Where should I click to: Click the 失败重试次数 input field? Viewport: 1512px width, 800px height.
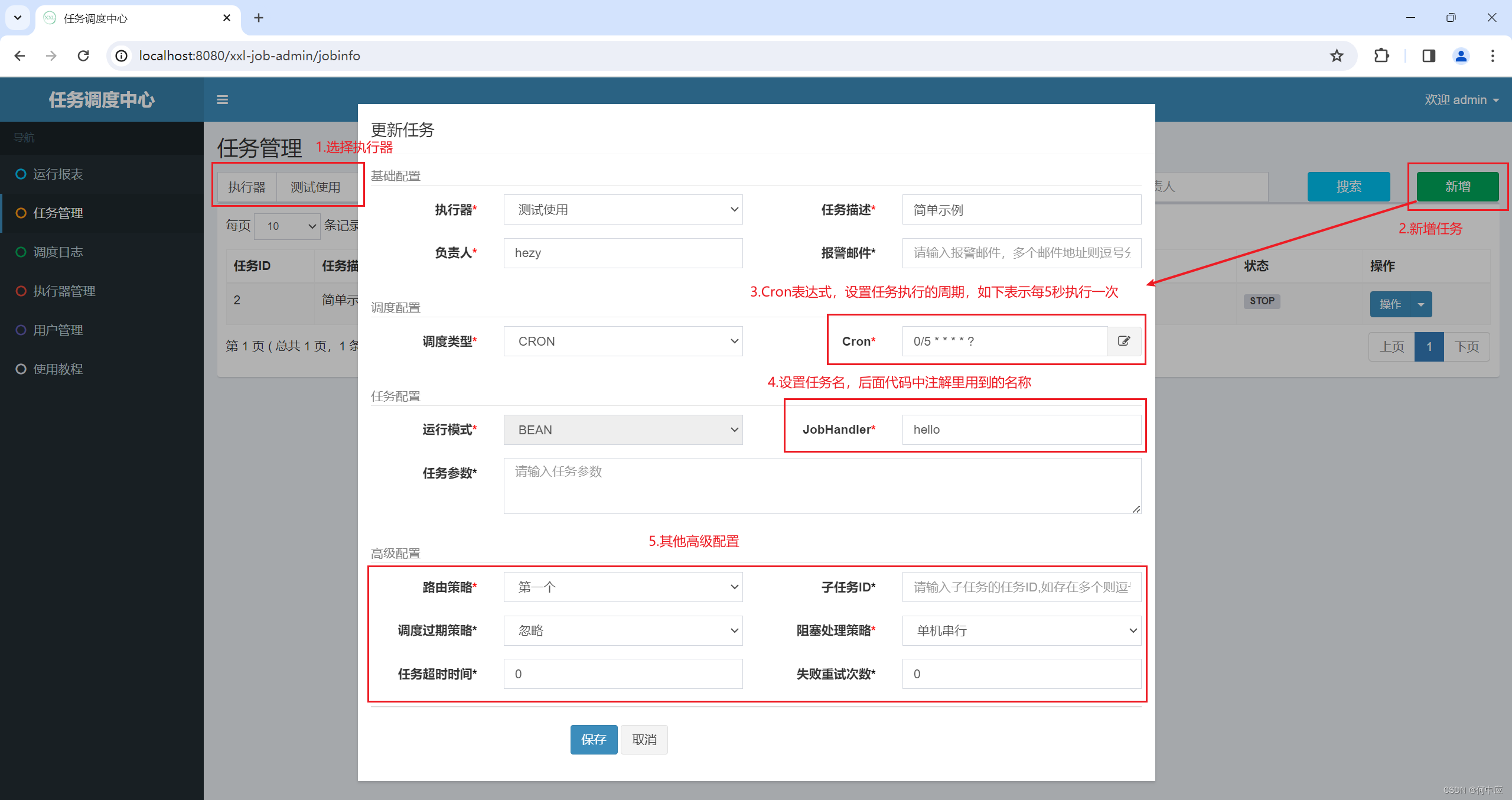[x=1022, y=674]
